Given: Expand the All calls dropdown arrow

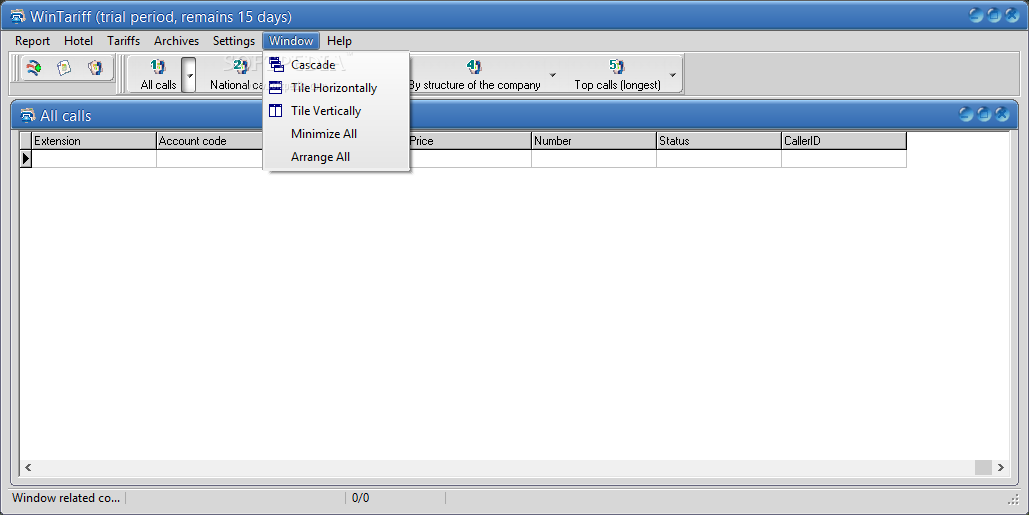Looking at the screenshot, I should pyautogui.click(x=189, y=75).
